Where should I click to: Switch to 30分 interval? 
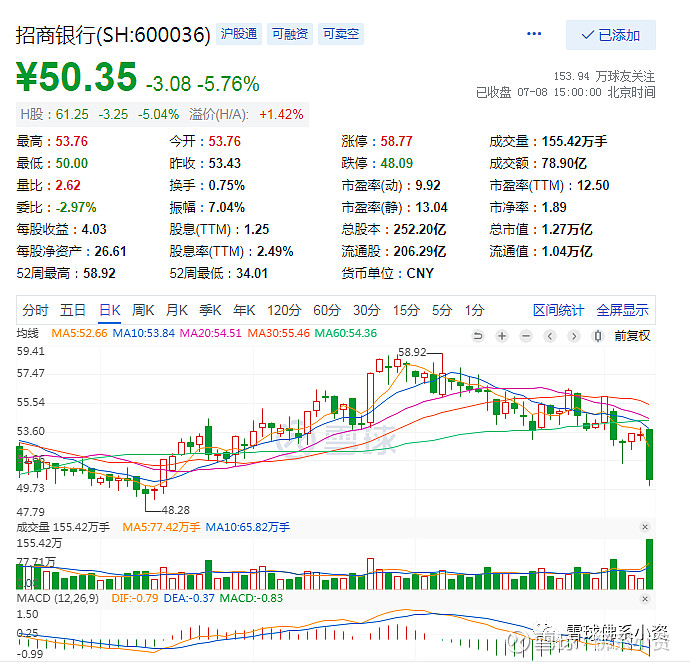(367, 310)
